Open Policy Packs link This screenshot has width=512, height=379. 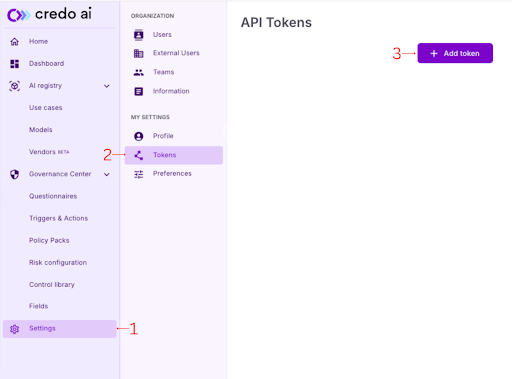pos(49,240)
